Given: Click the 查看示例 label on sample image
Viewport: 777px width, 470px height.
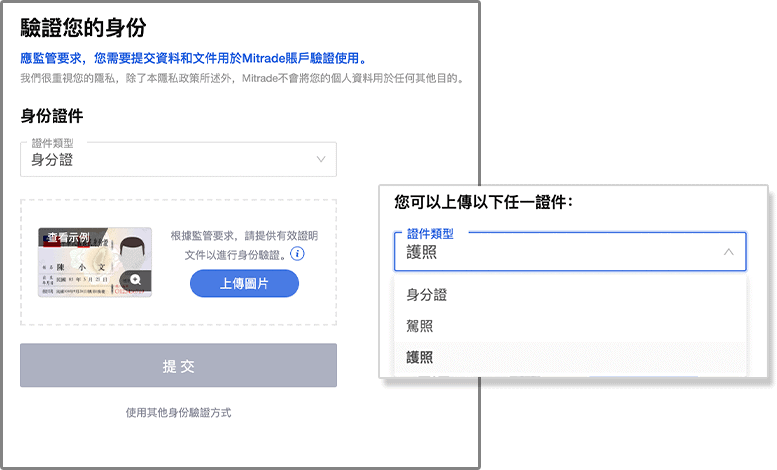Looking at the screenshot, I should tap(68, 237).
